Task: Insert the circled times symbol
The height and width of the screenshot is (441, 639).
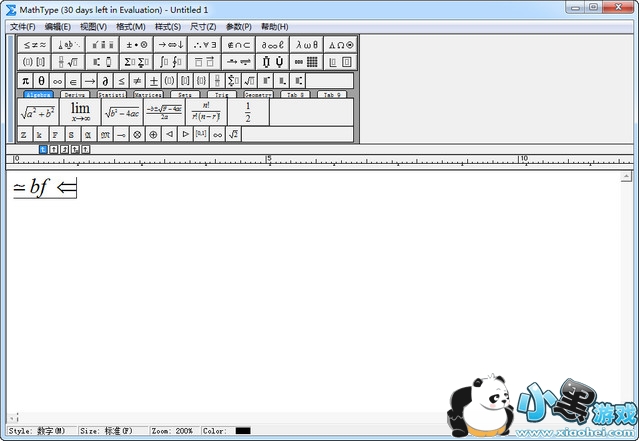Action: pos(137,134)
